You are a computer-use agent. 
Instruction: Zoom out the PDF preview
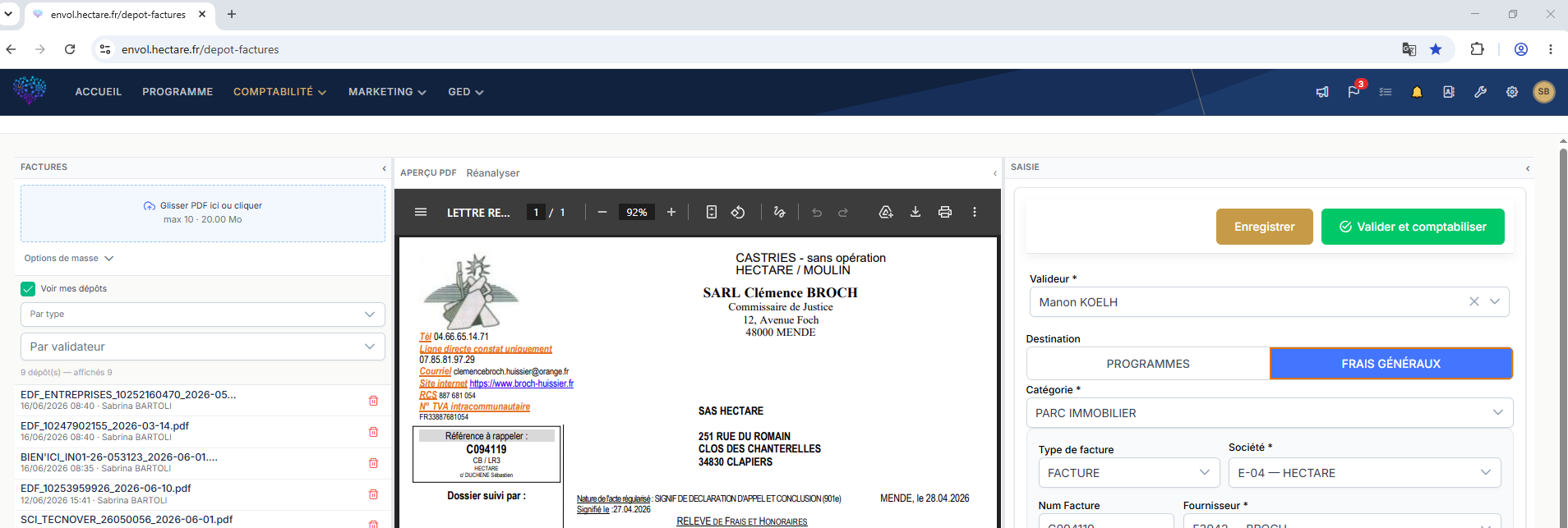point(602,212)
